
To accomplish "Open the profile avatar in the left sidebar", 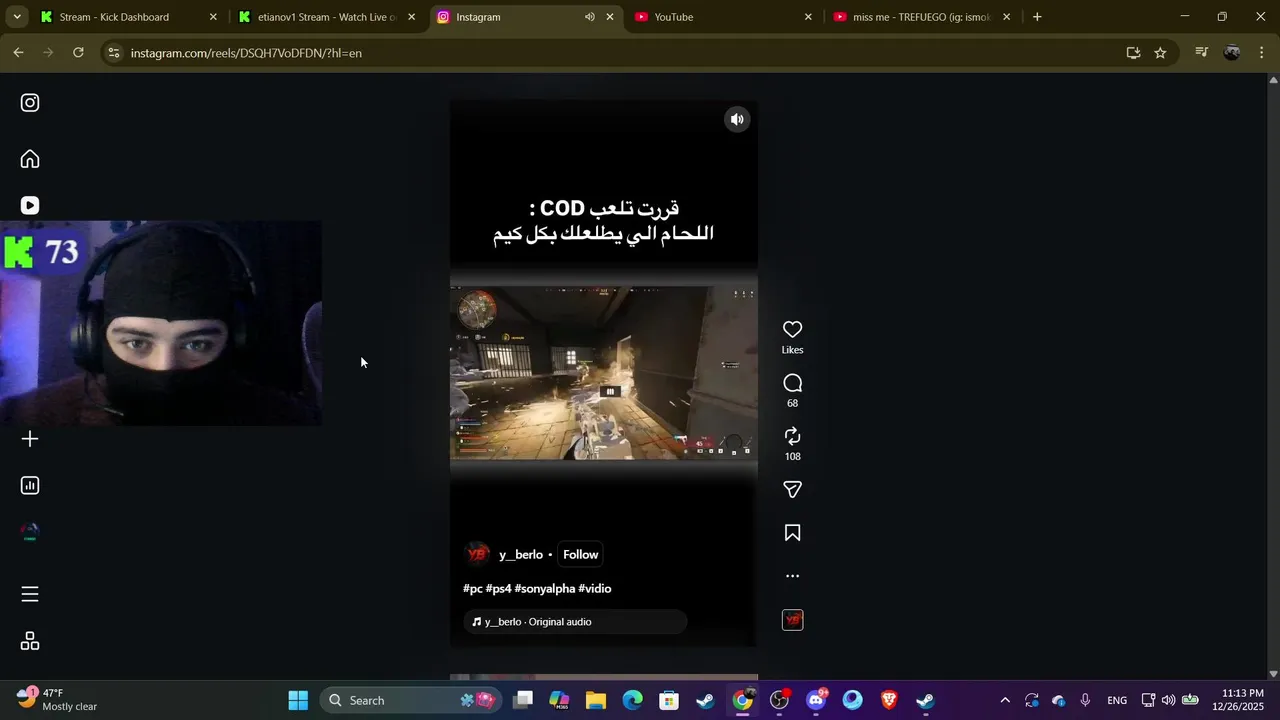I will coord(30,532).
